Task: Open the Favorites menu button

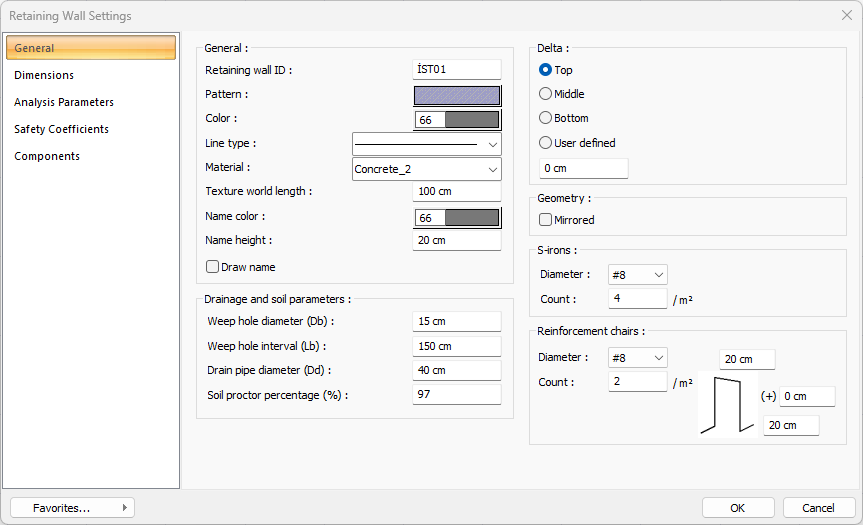Action: 72,508
